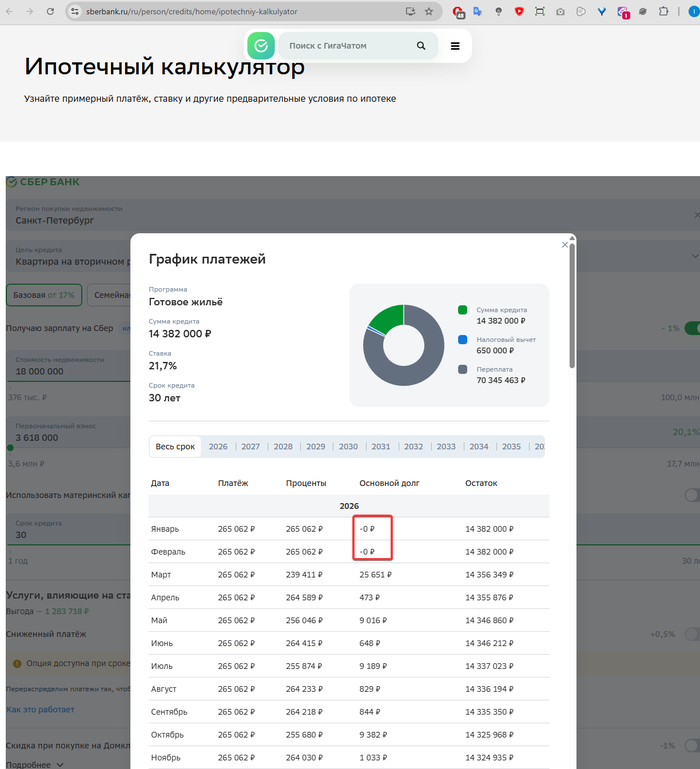The width and height of the screenshot is (700, 769).
Task: Open the loan purpose dropdown 'Квартира на вторичном'
Action: 68,256
